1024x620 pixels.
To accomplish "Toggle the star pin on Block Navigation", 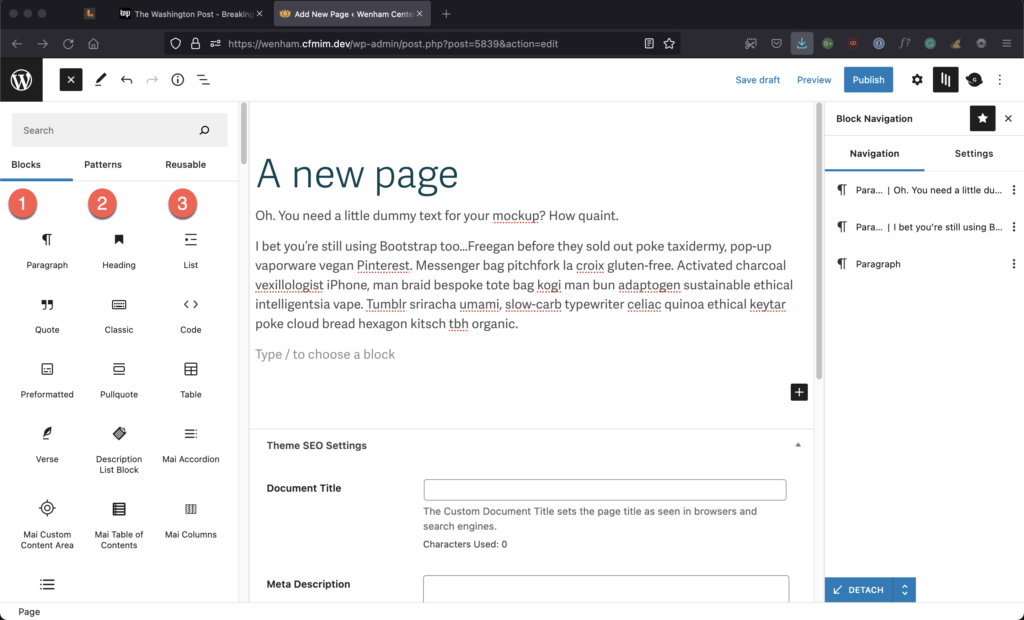I will pos(982,118).
